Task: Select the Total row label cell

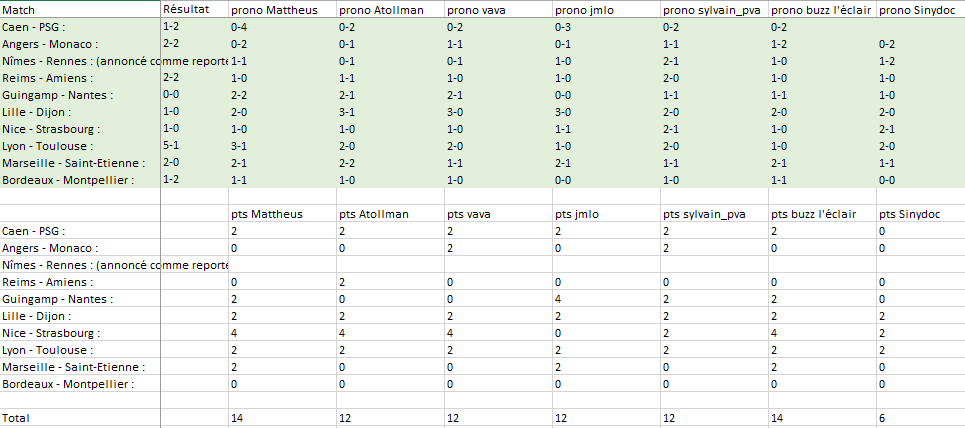Action: 17,417
